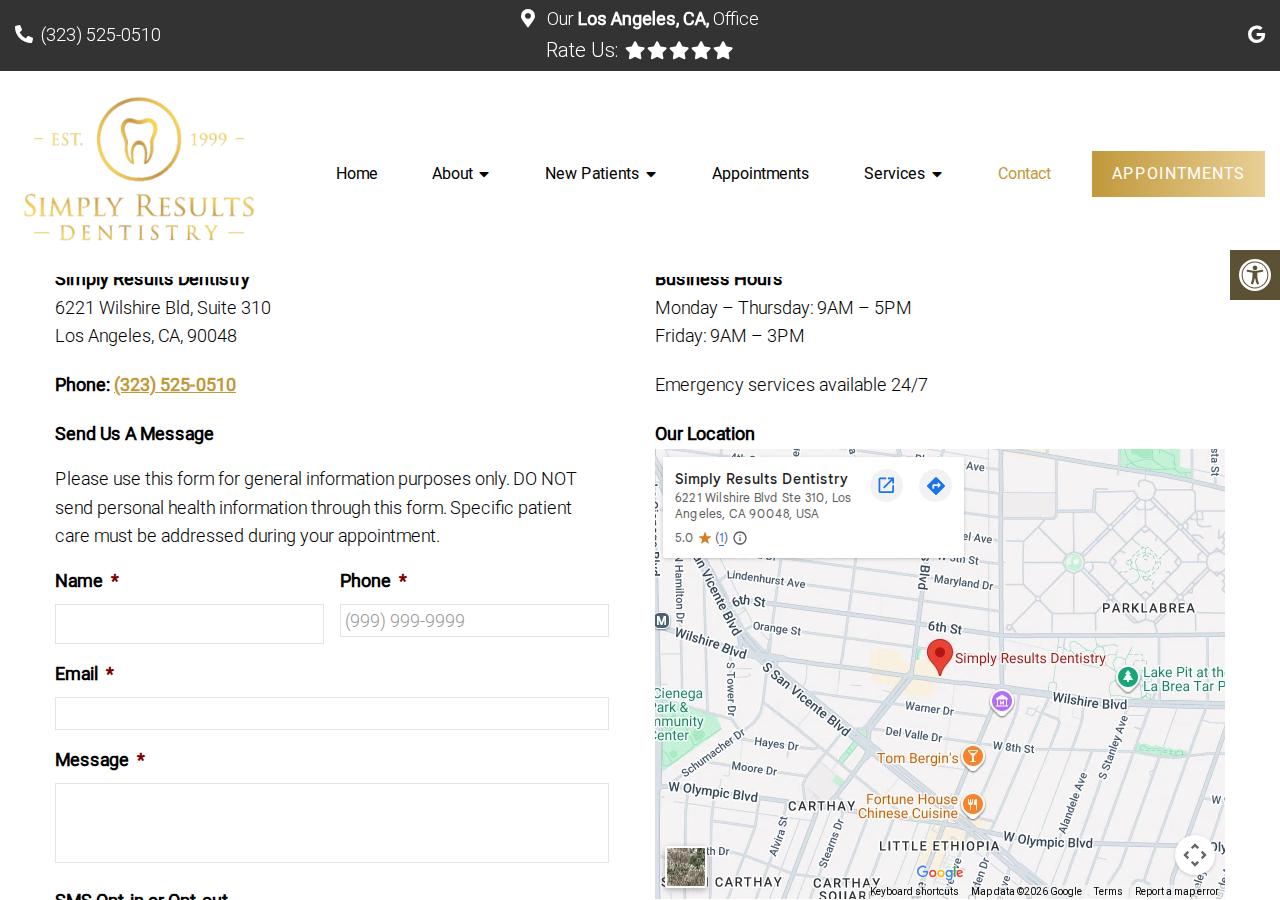Click the review info icon on map card

(740, 538)
